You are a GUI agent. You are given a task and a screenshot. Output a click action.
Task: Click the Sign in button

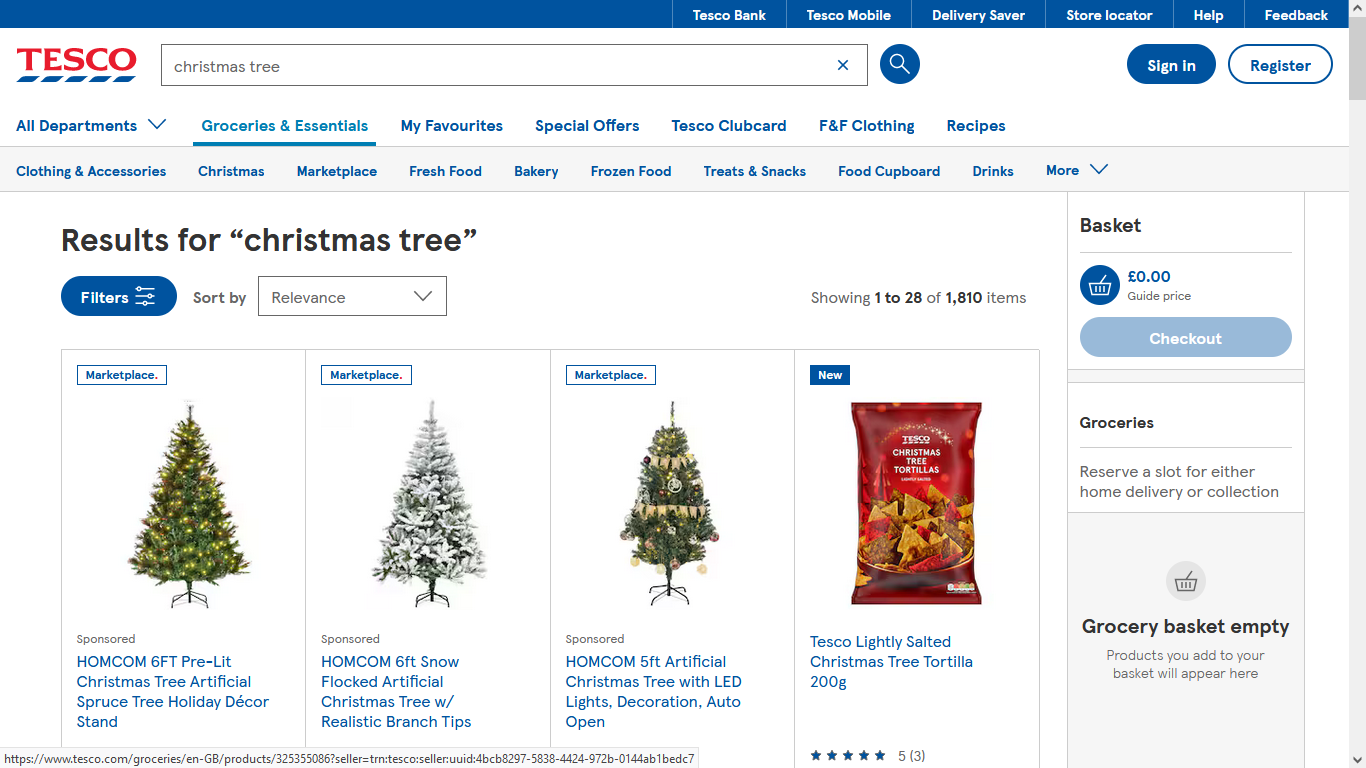click(x=1171, y=64)
